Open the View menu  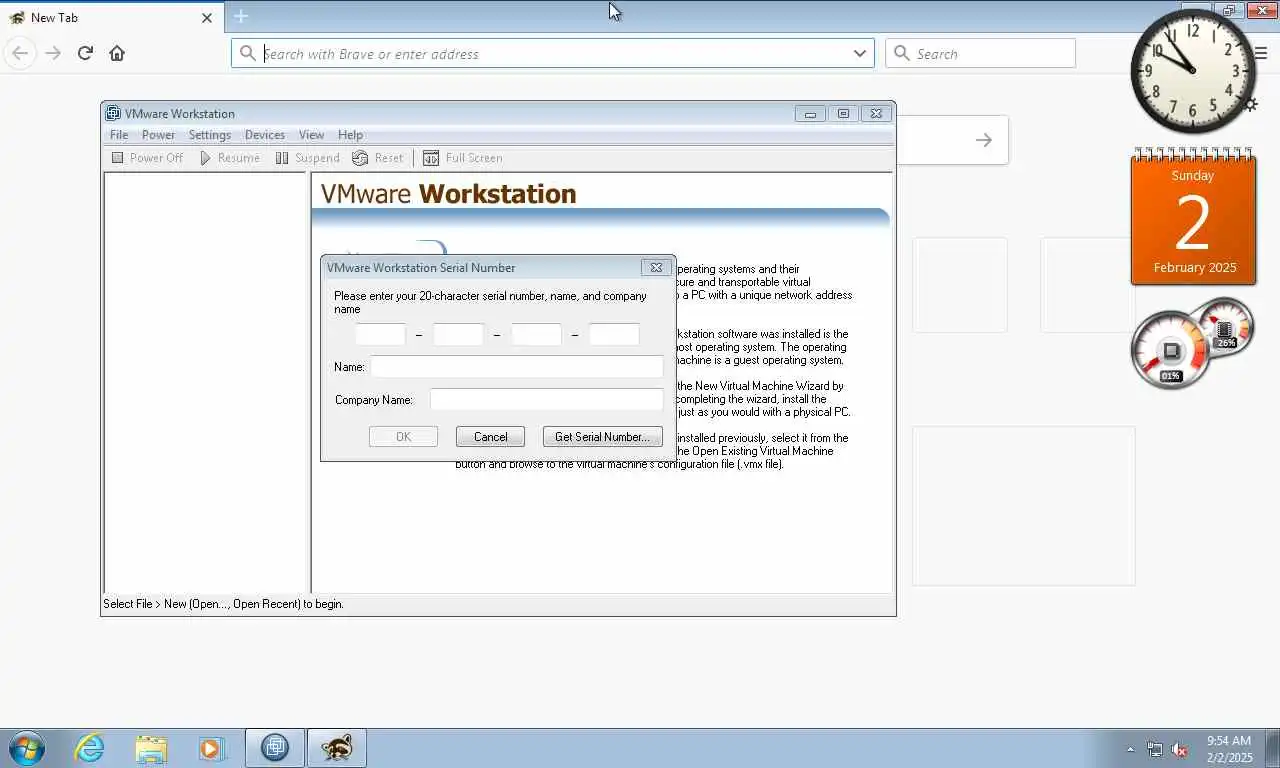tap(311, 135)
